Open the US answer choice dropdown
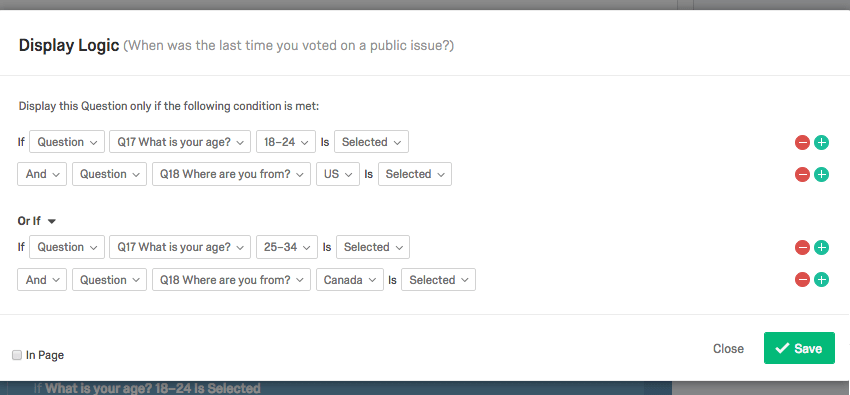The image size is (850, 395). click(x=338, y=174)
